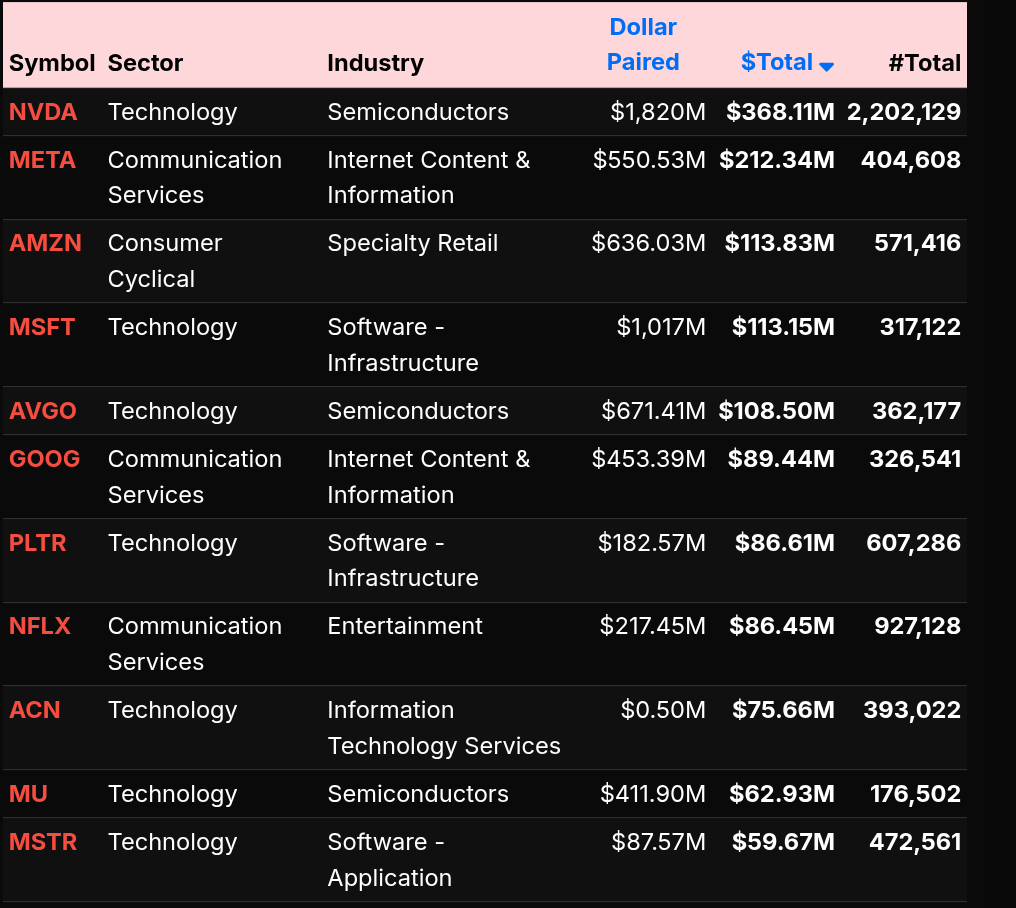
Task: Open the GOOG ticker link
Action: click(x=44, y=459)
